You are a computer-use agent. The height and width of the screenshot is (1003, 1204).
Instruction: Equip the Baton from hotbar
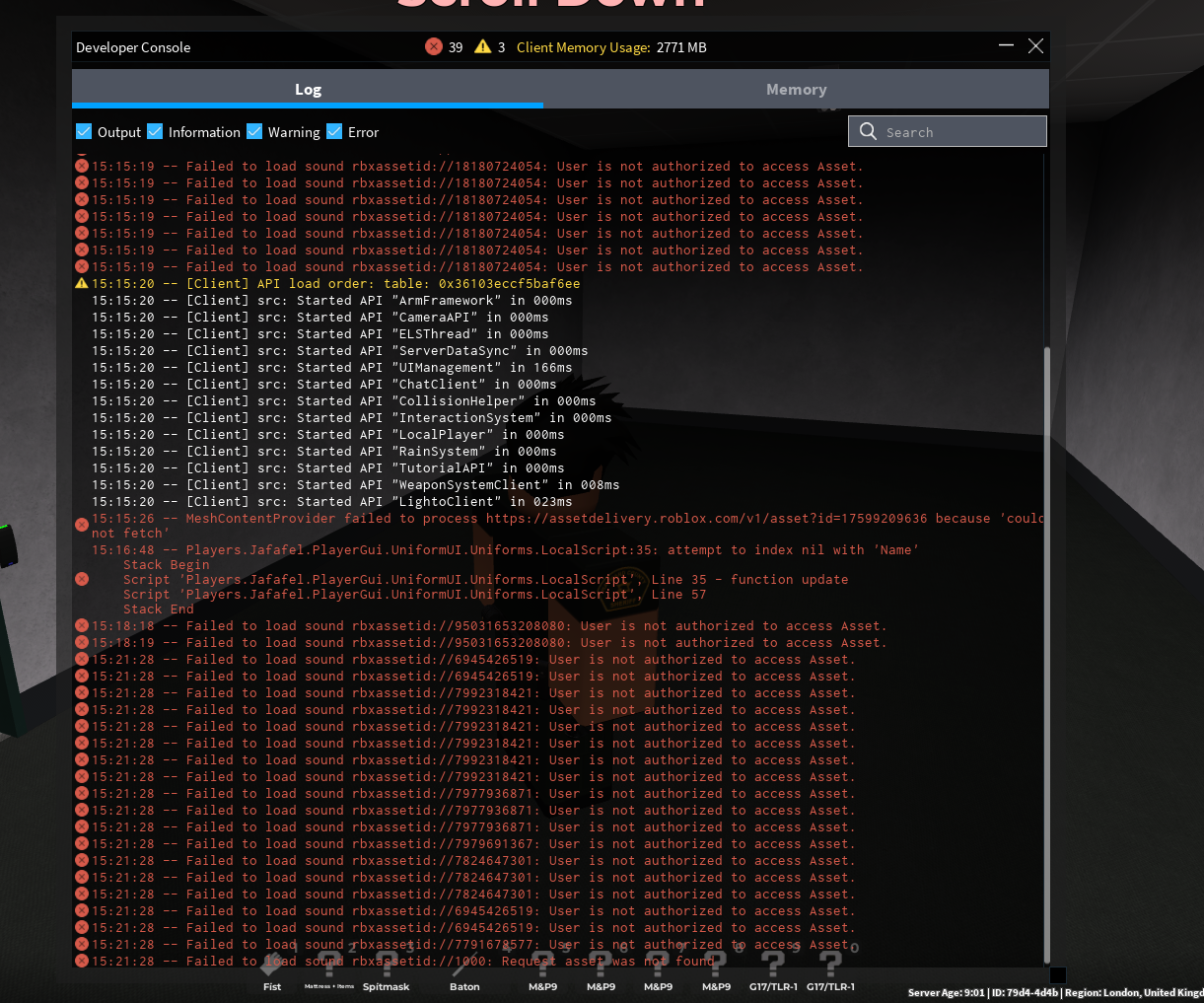click(464, 970)
